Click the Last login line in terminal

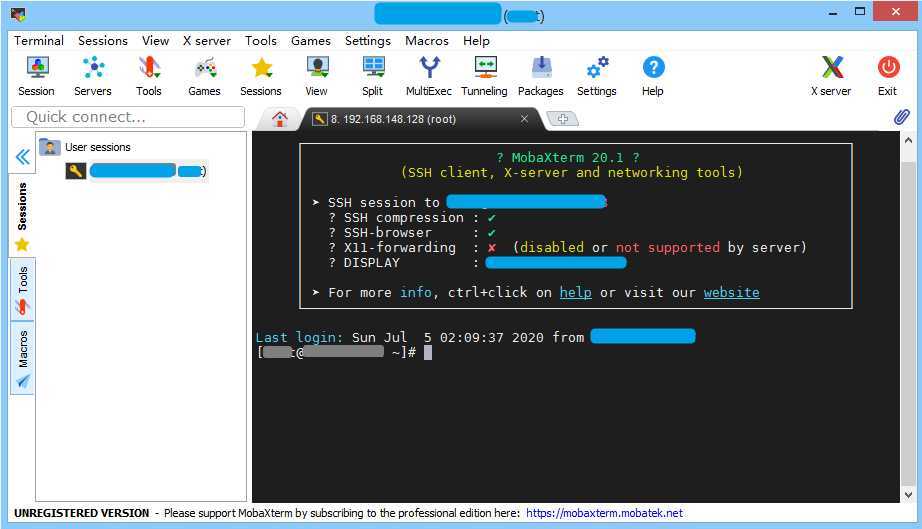(x=475, y=337)
